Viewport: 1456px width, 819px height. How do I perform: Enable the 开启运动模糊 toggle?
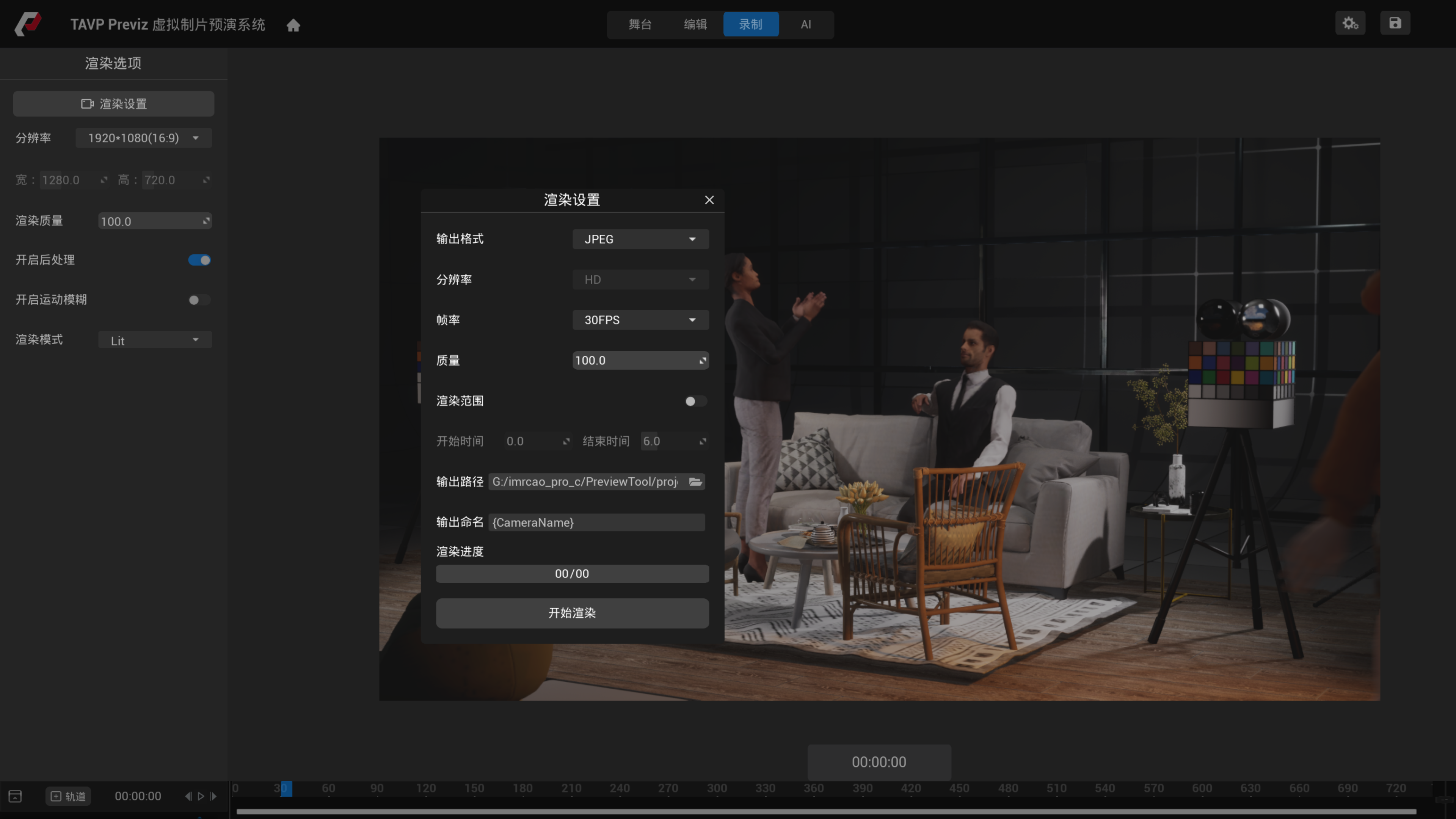(199, 300)
